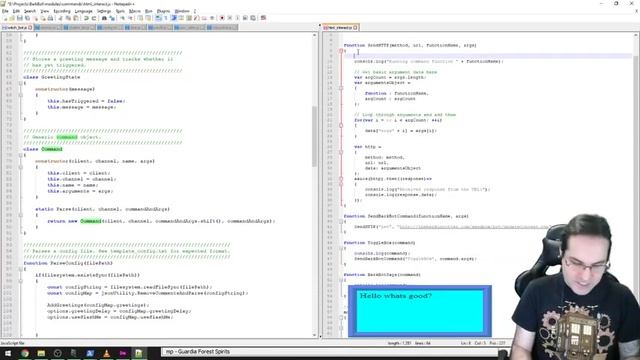The image size is (640, 360).
Task: Click the left pane scroll-up arrow
Action: (x=314, y=36)
